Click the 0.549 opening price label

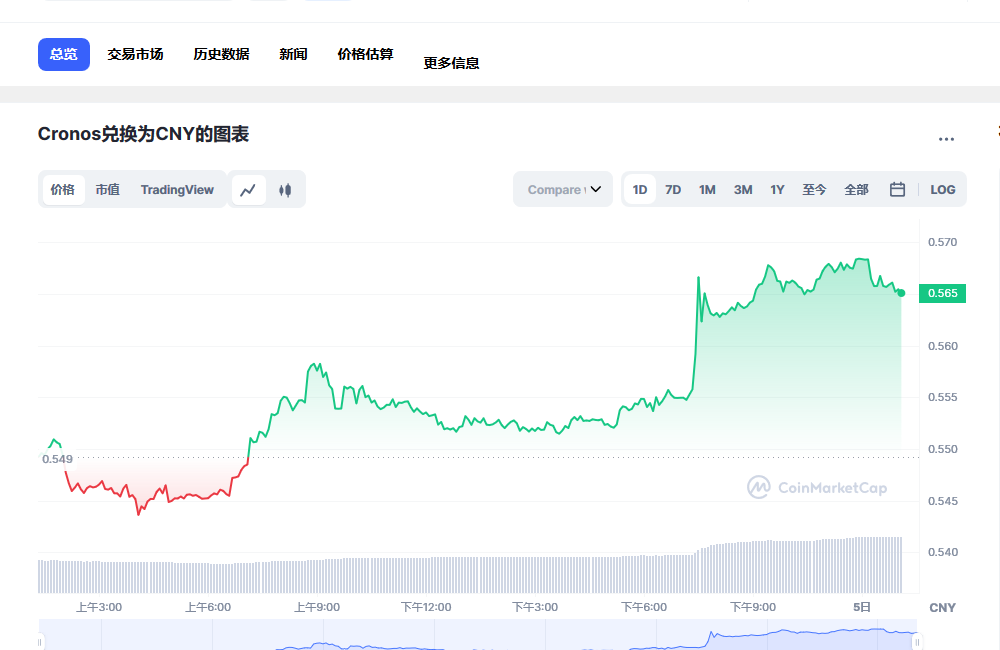tap(57, 459)
